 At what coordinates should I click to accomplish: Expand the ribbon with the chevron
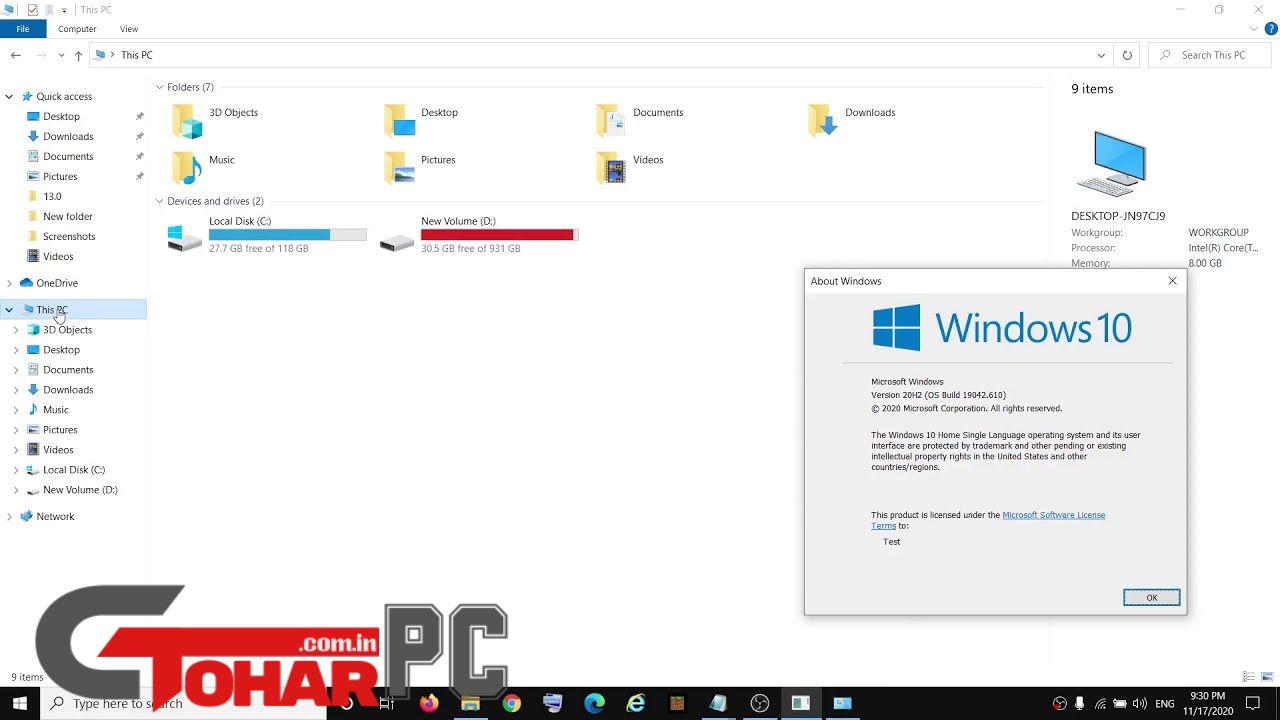[1252, 29]
